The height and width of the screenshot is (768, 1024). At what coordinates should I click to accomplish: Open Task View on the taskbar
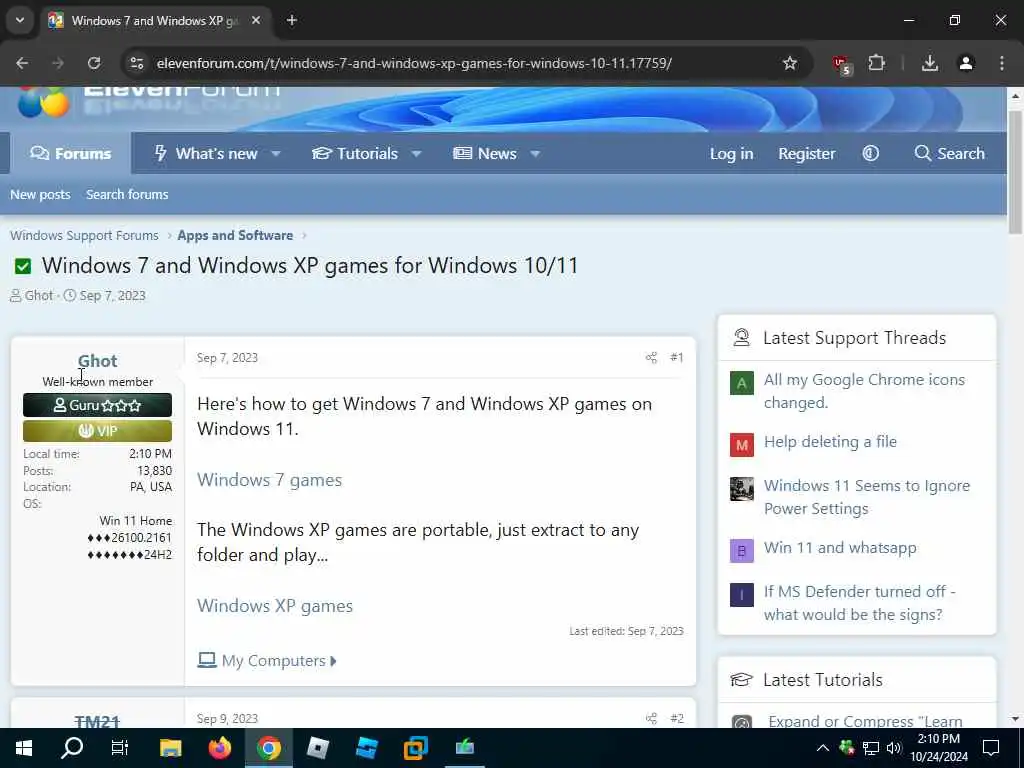click(120, 748)
